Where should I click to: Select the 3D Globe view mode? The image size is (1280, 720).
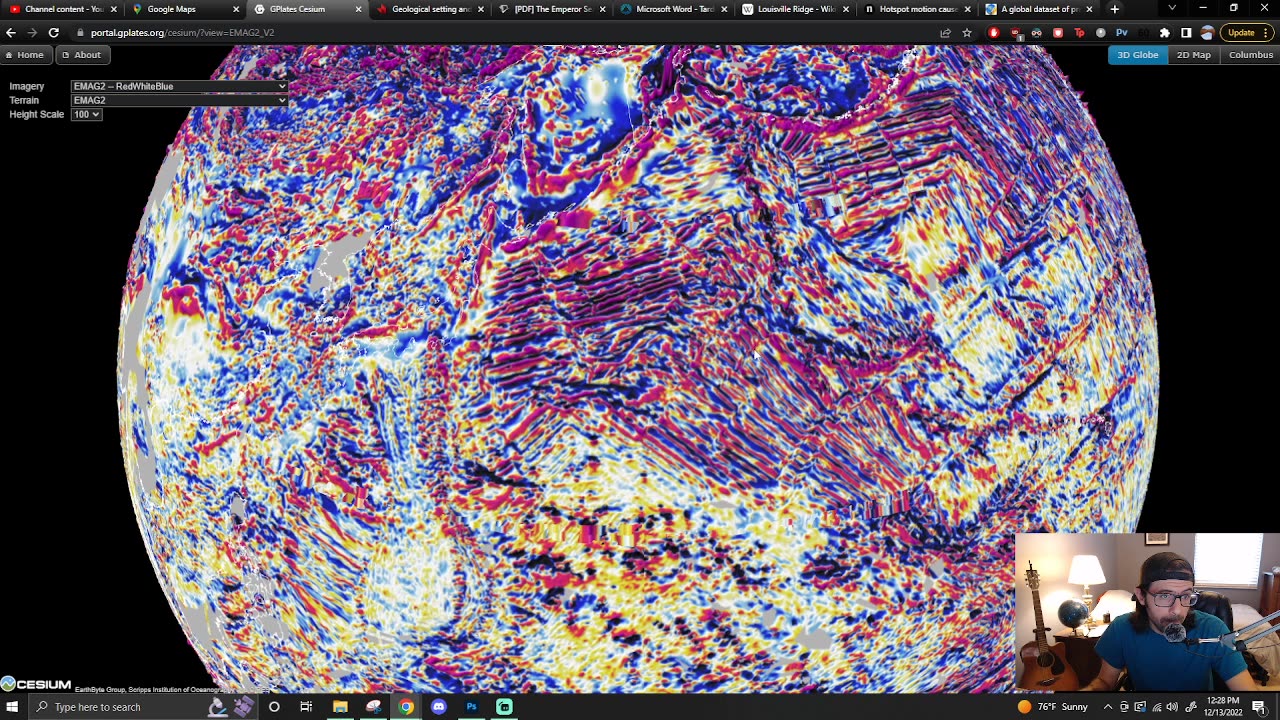coord(1137,55)
